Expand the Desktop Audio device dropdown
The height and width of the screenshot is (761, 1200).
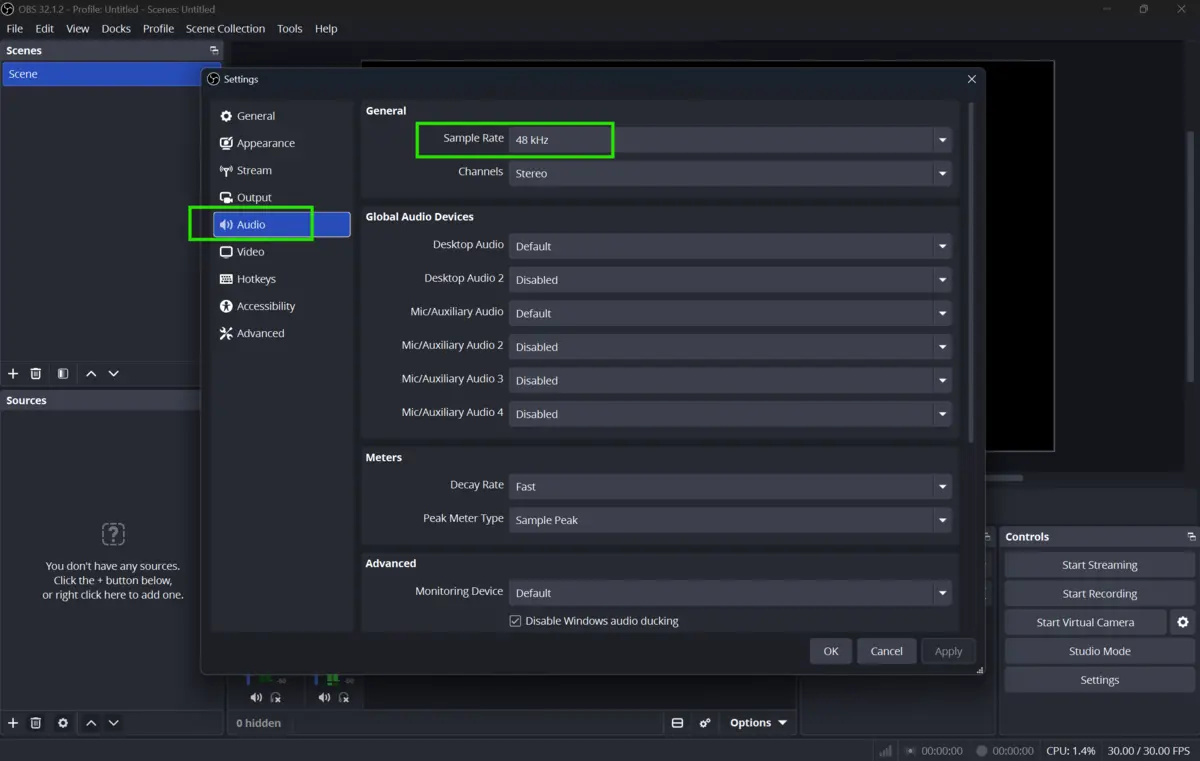[x=730, y=246]
